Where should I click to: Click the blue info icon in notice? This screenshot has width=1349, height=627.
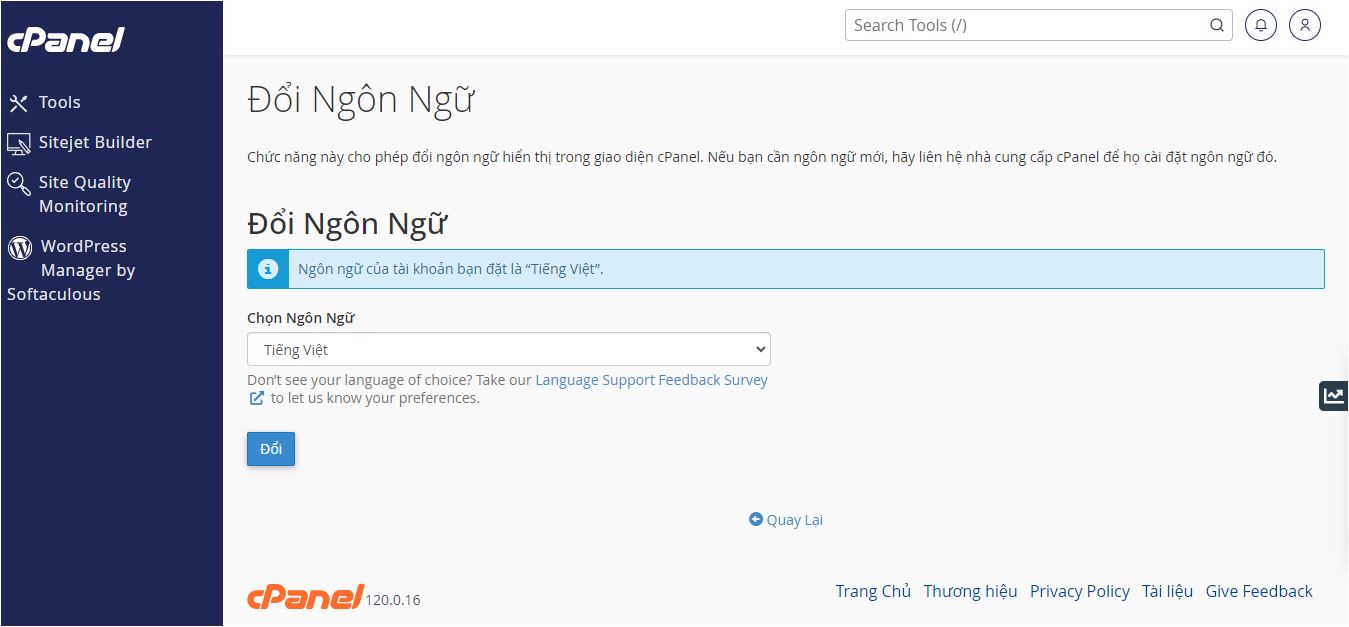267,269
